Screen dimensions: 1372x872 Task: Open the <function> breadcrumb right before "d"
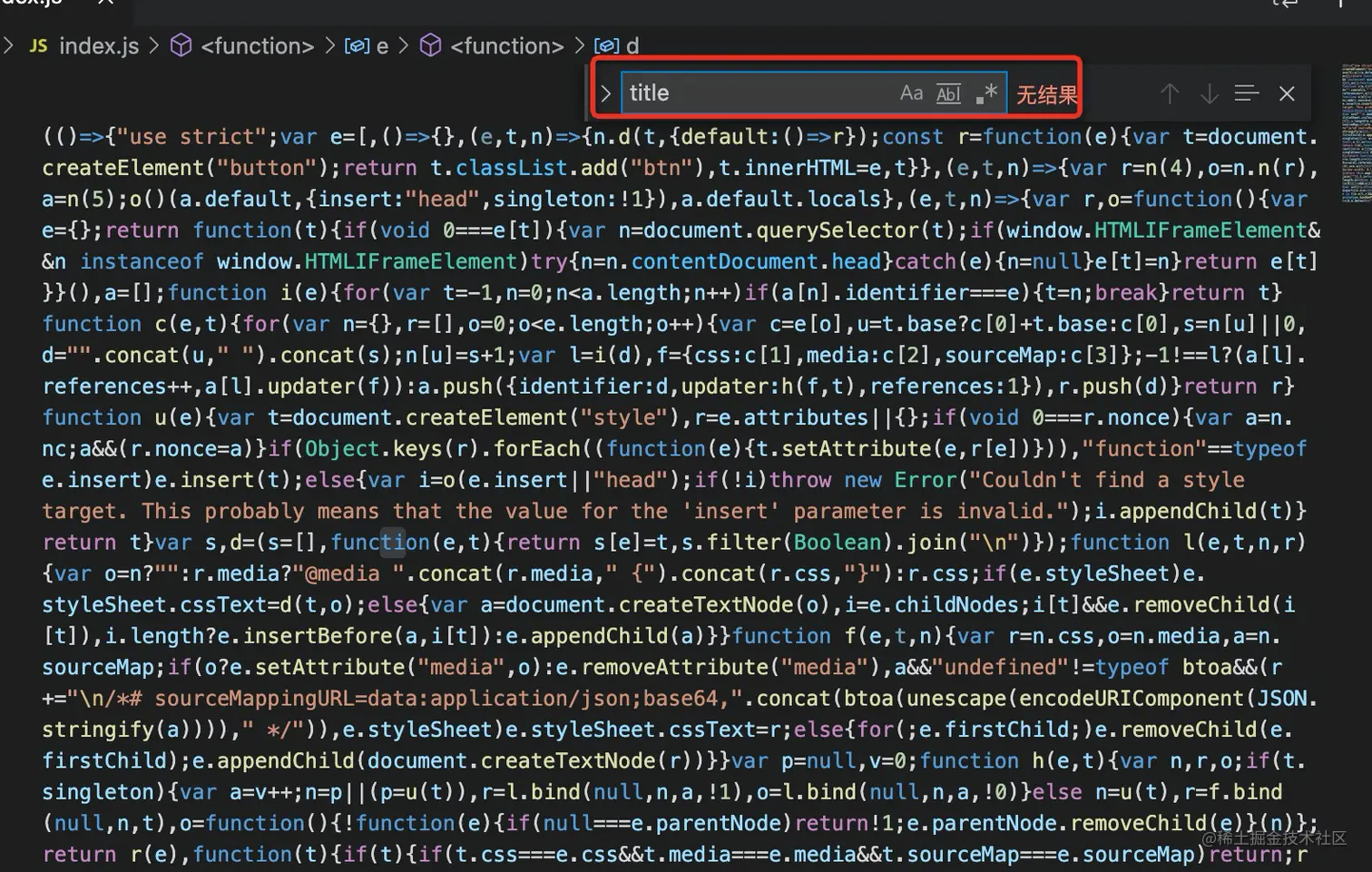pos(506,46)
